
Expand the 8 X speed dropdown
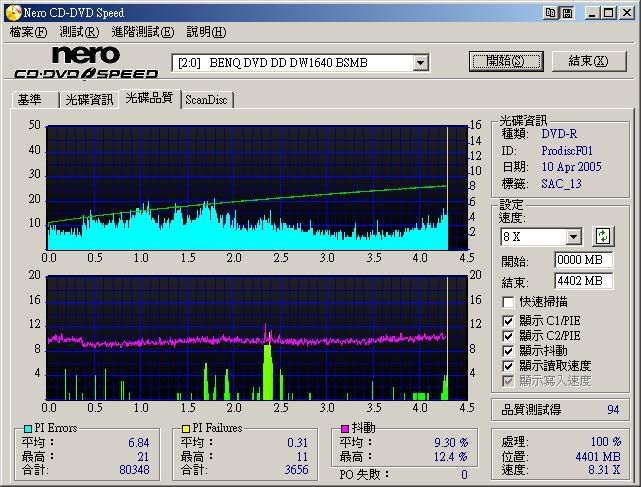point(573,237)
